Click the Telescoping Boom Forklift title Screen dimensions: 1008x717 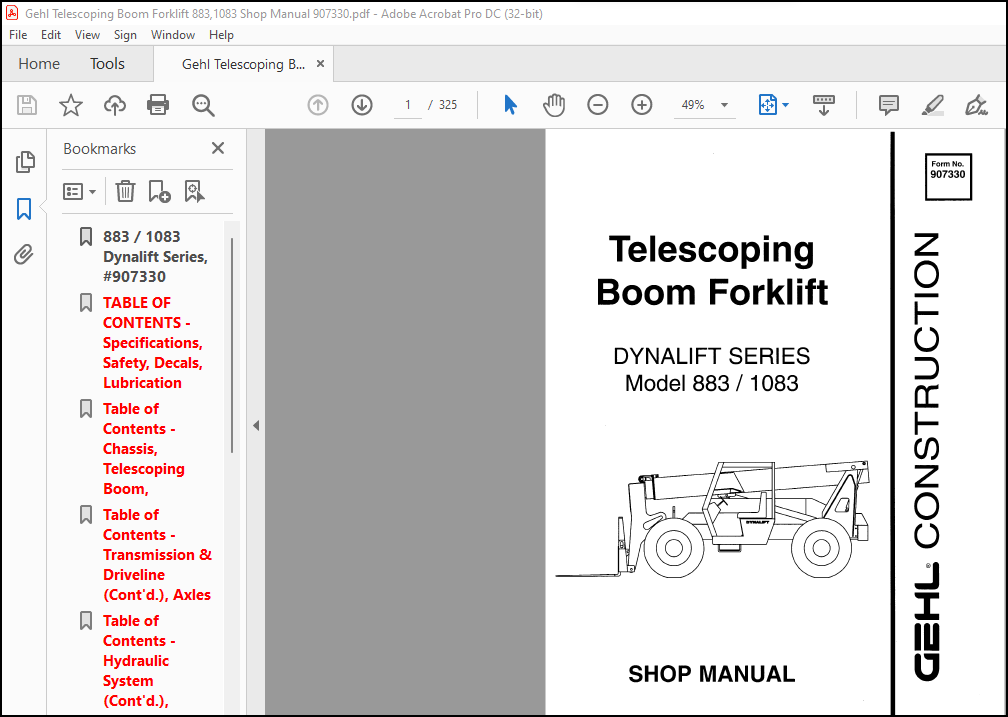pyautogui.click(x=712, y=270)
